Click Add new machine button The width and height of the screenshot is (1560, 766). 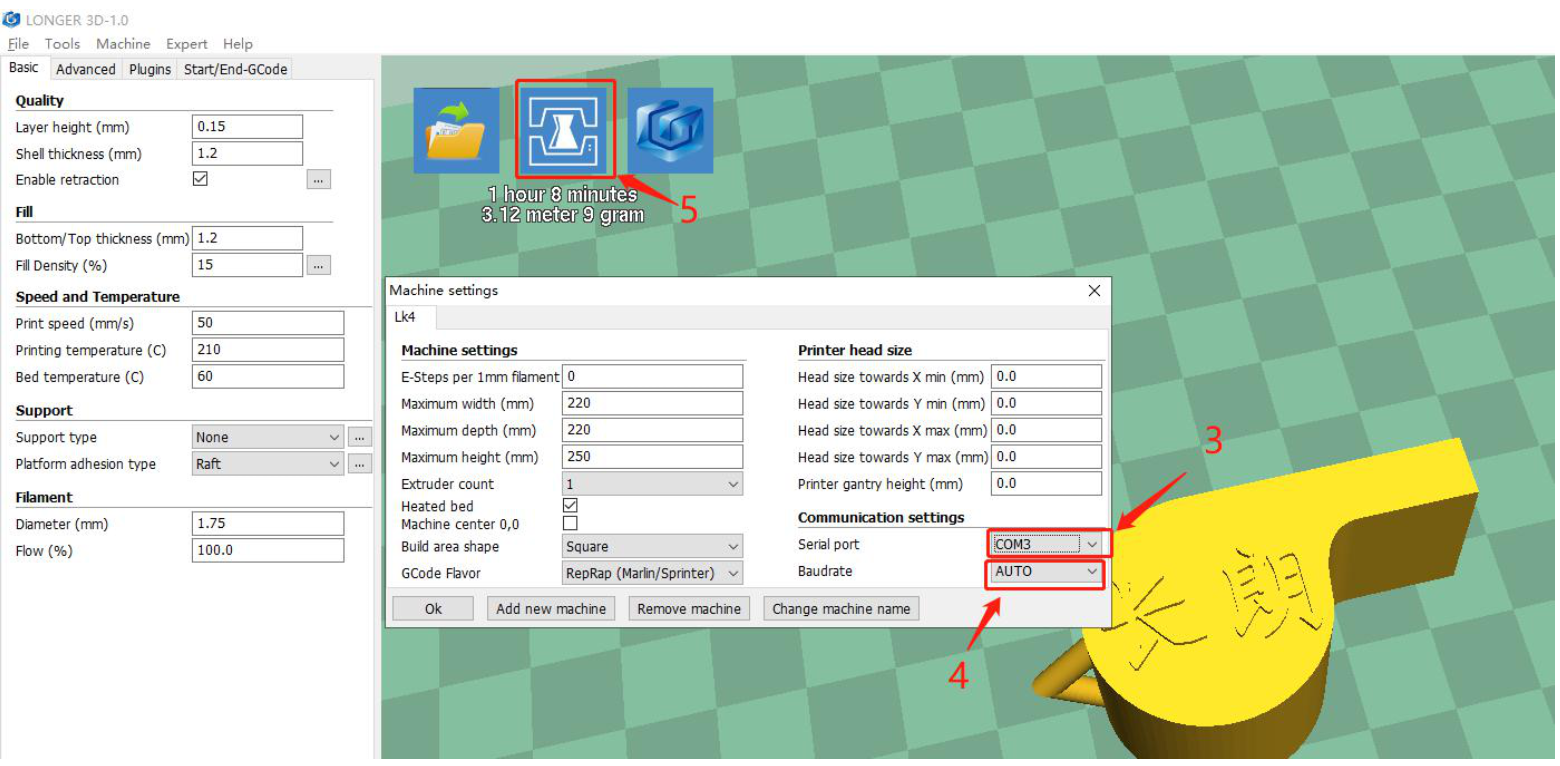tap(551, 608)
